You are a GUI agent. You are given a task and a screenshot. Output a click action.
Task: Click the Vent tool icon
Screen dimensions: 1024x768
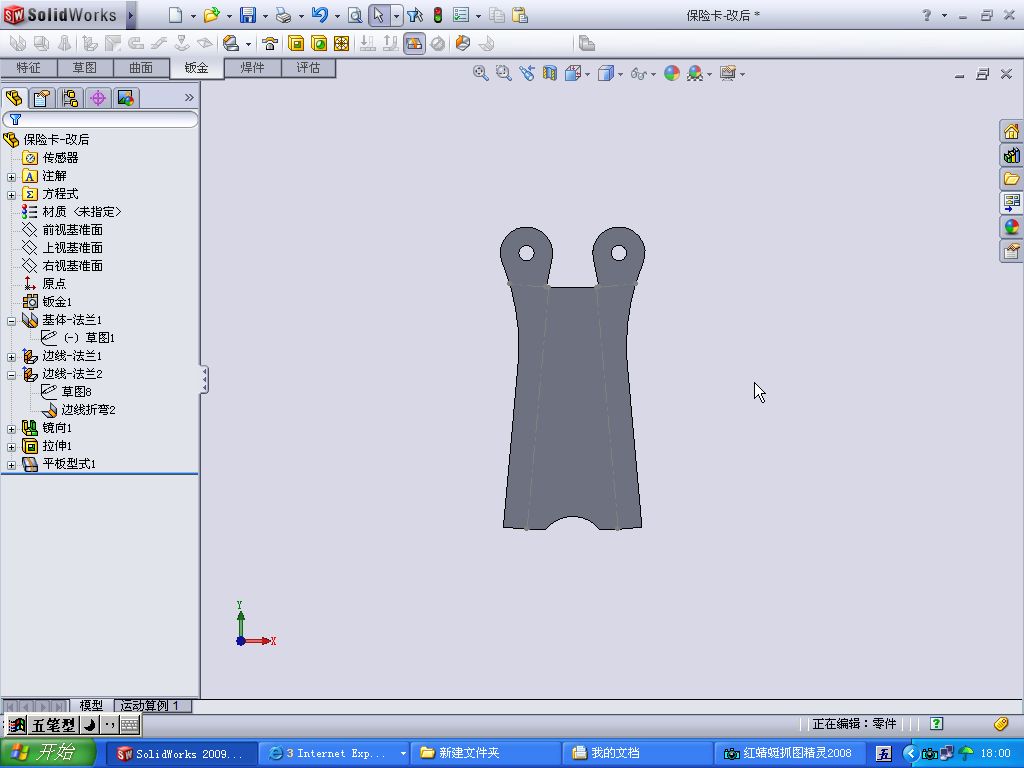point(342,44)
